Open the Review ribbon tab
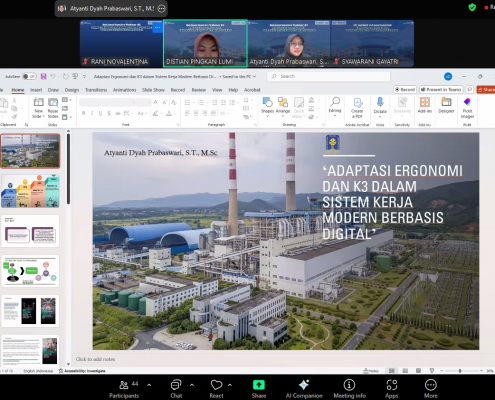Viewport: 495px width, 400px height. [199, 90]
